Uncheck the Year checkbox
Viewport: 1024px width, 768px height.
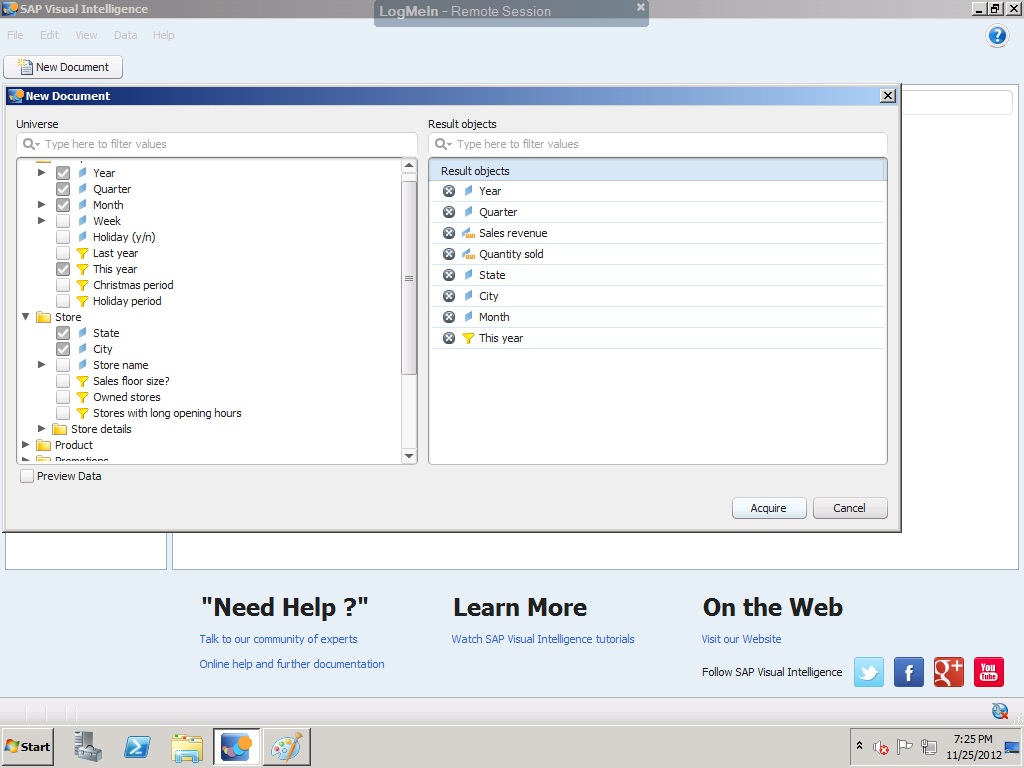coord(63,173)
